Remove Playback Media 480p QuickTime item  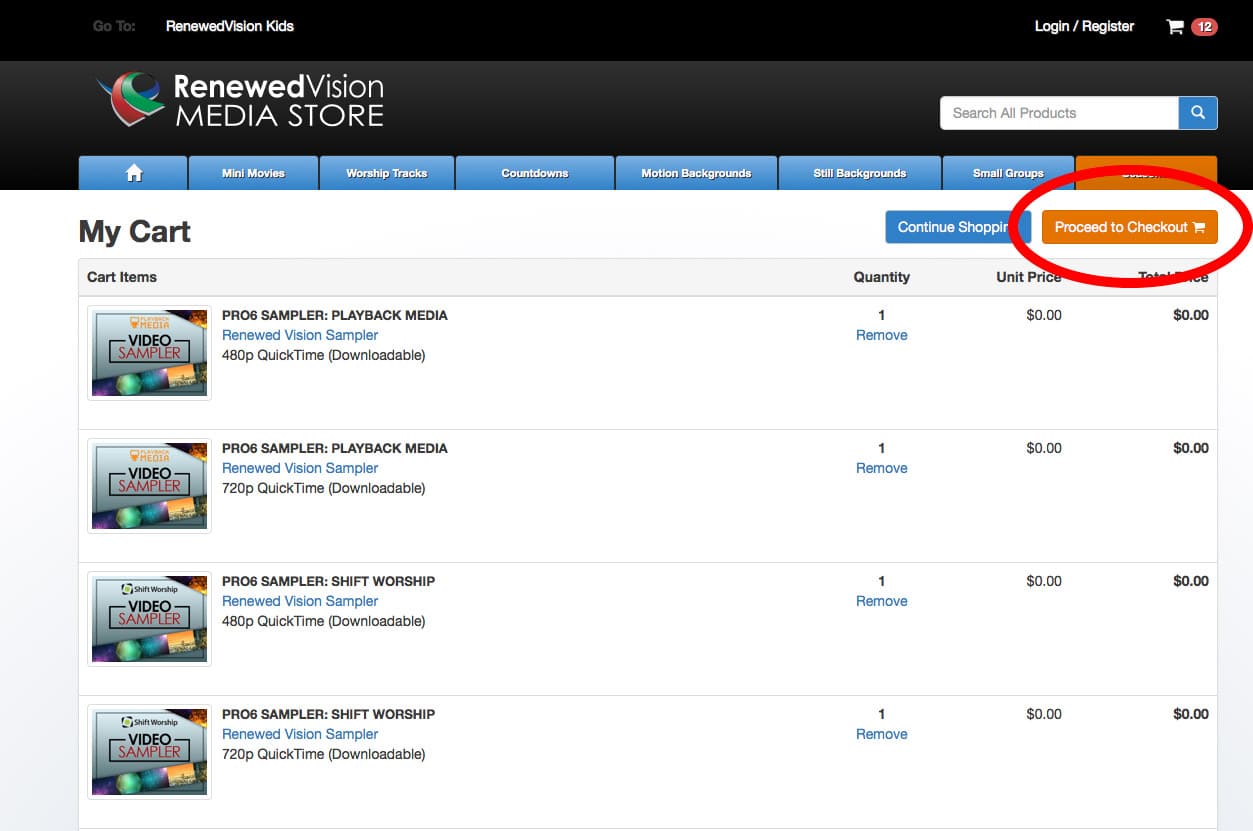coord(882,335)
